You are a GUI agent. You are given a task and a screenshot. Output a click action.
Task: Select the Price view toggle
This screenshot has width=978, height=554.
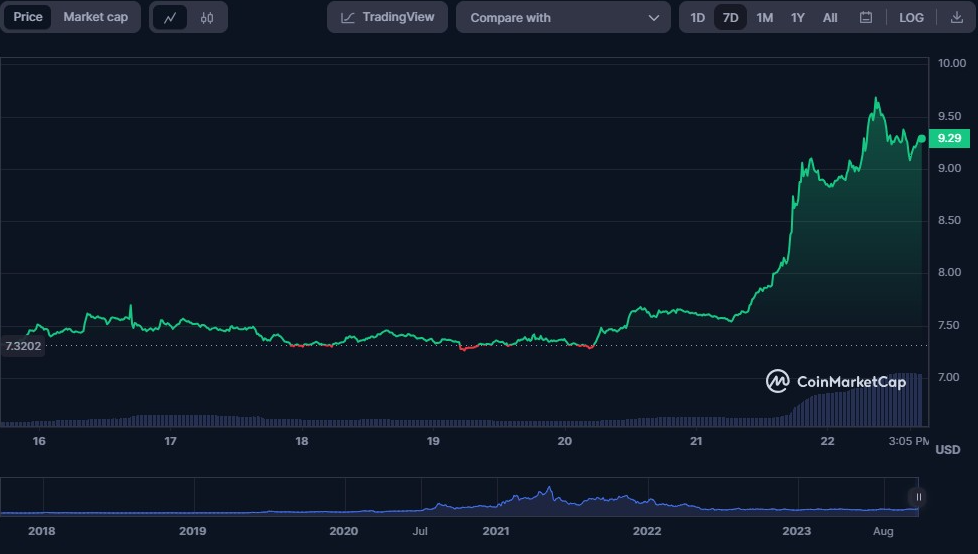[x=28, y=17]
